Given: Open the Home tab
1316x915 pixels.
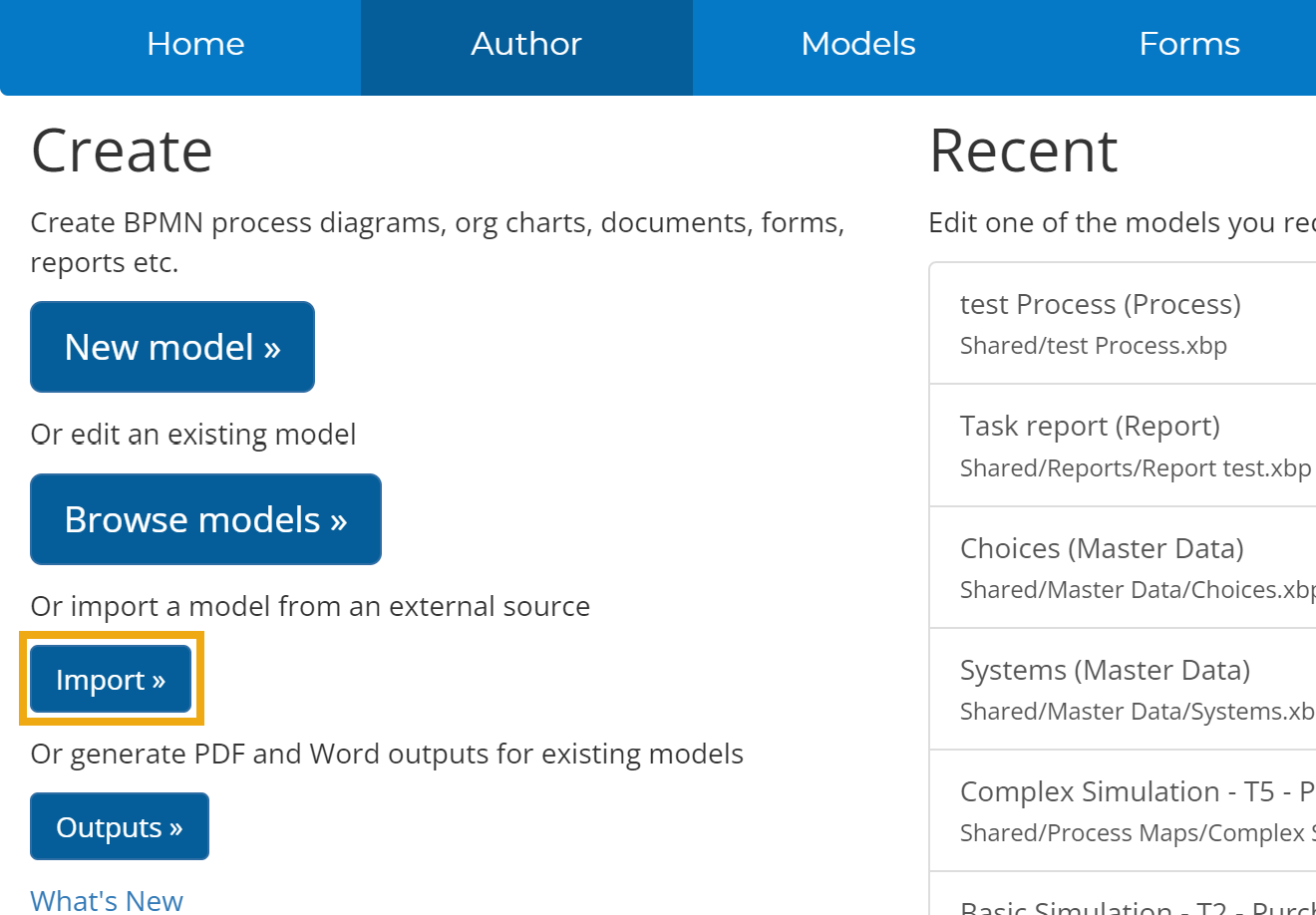Looking at the screenshot, I should [x=195, y=45].
